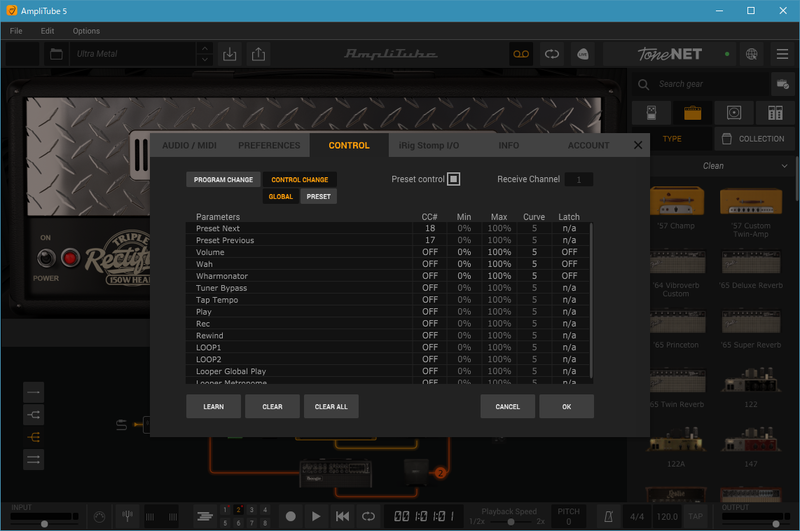Select the '57 Champ amp thumbnail
The image size is (800, 531).
(x=677, y=201)
